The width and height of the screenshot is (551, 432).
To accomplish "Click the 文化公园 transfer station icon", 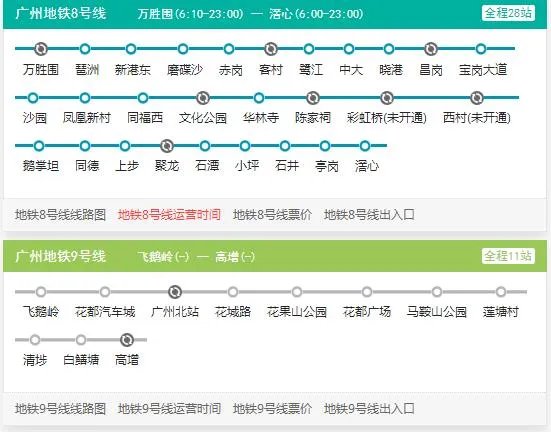I will point(202,98).
